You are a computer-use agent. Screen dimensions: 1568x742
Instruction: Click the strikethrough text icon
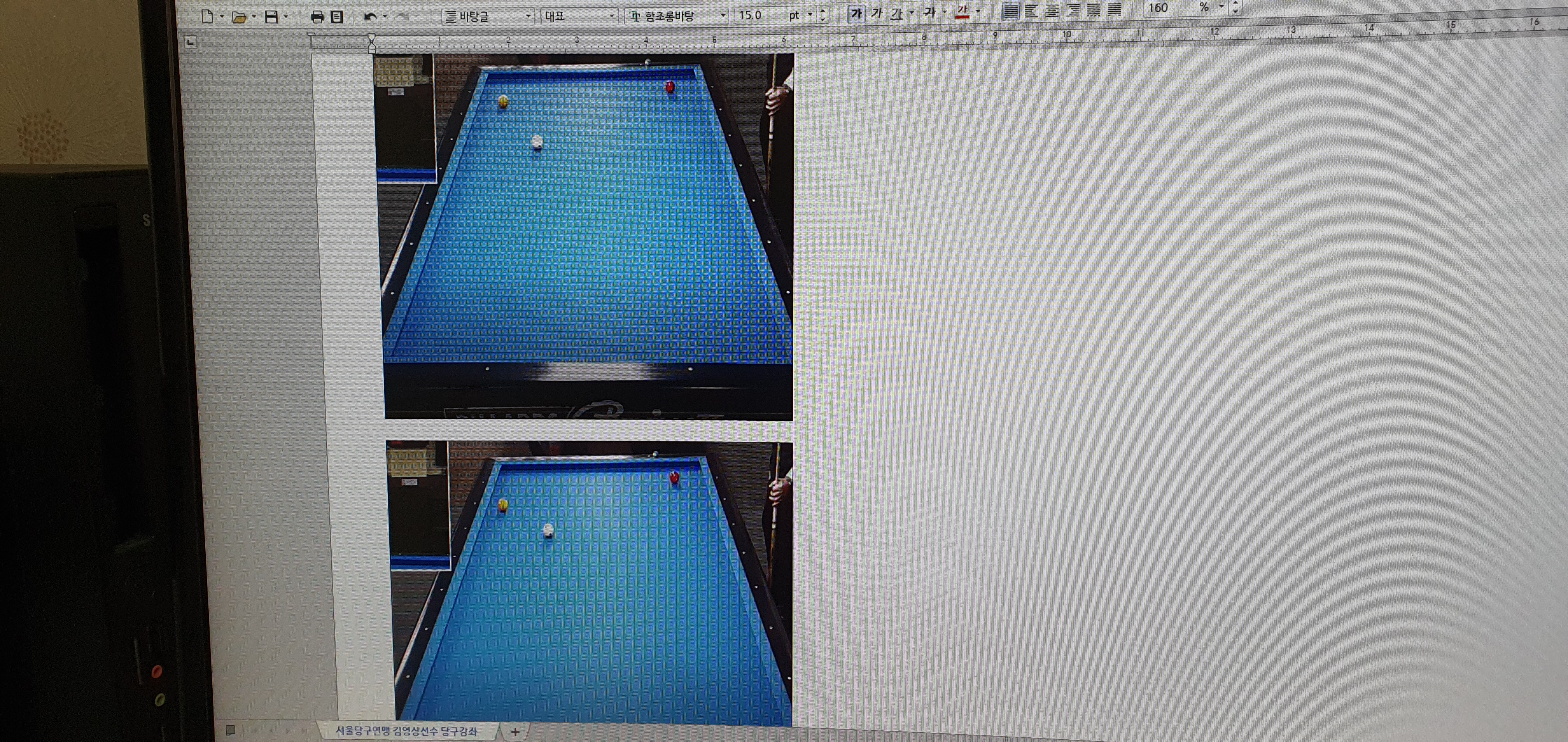[x=929, y=12]
